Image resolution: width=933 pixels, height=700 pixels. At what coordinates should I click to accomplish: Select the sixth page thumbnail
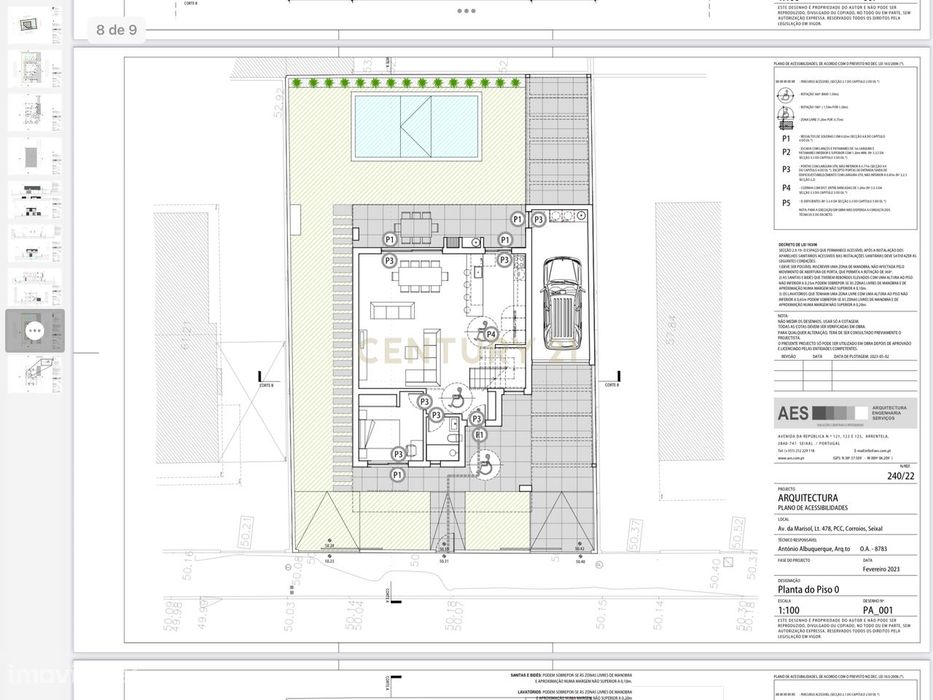[x=35, y=244]
